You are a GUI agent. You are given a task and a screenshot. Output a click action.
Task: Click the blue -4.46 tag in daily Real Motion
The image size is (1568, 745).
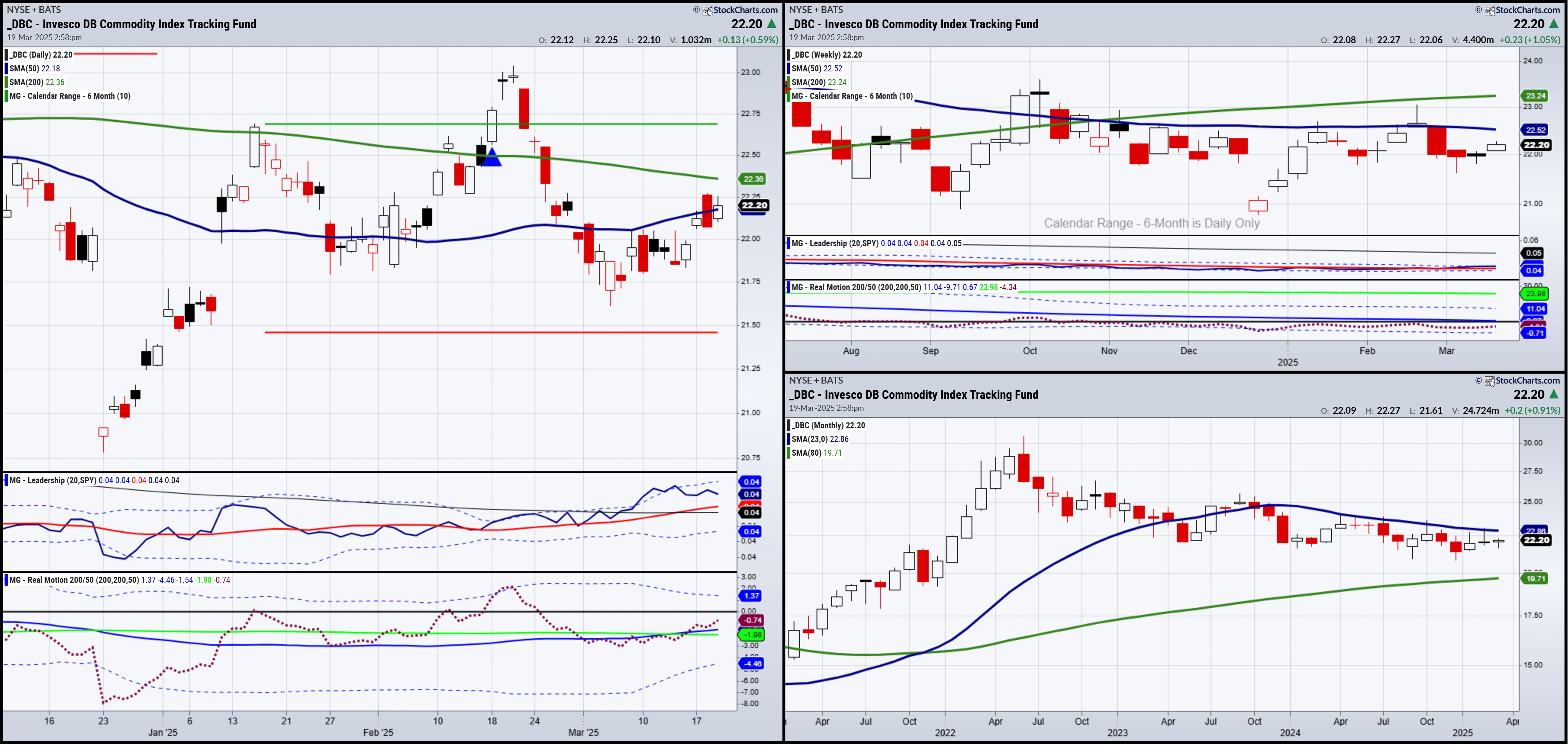click(752, 663)
